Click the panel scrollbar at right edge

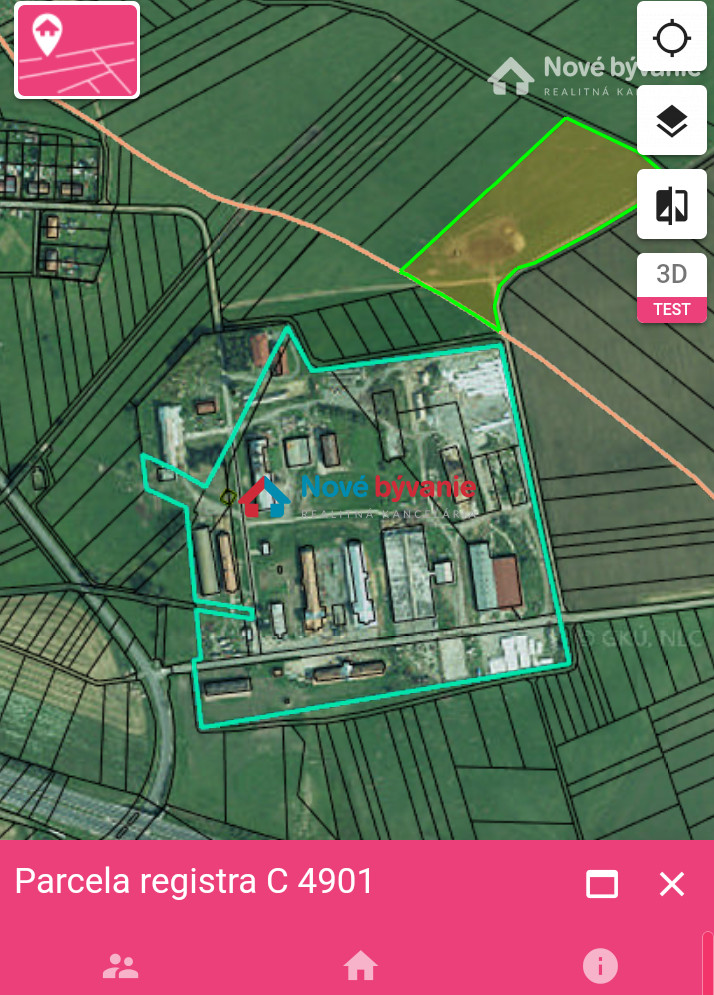(x=708, y=963)
